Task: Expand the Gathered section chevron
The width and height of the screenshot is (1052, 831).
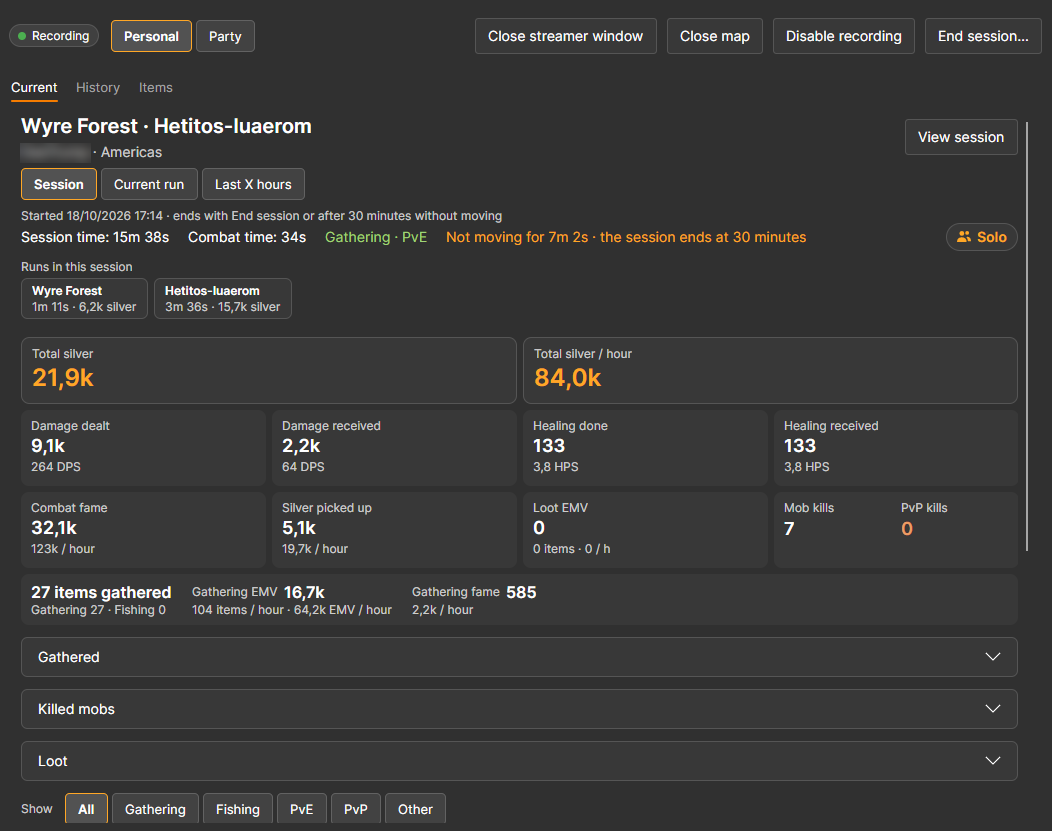Action: 992,657
